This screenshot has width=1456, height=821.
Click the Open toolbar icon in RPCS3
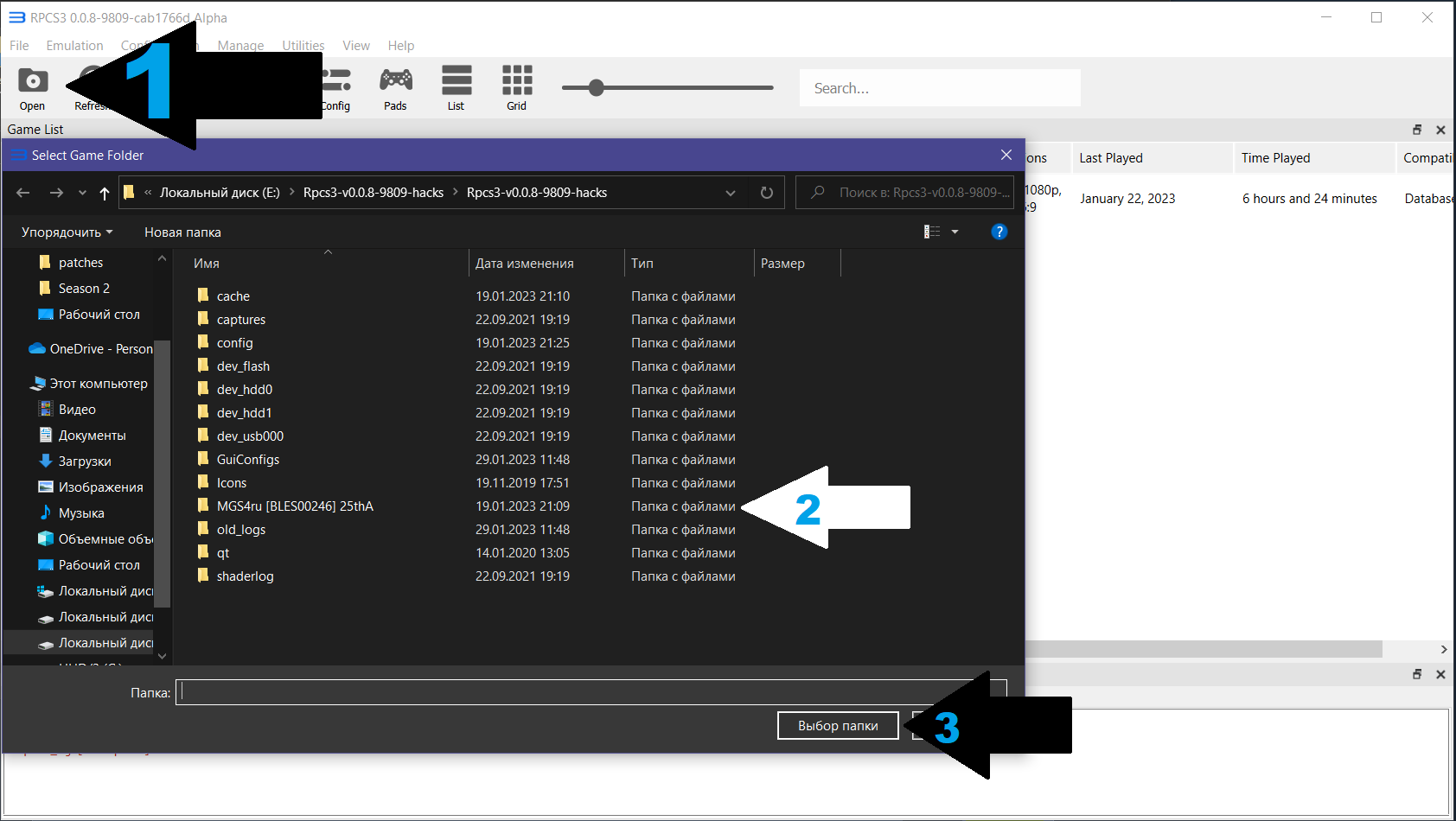(33, 89)
